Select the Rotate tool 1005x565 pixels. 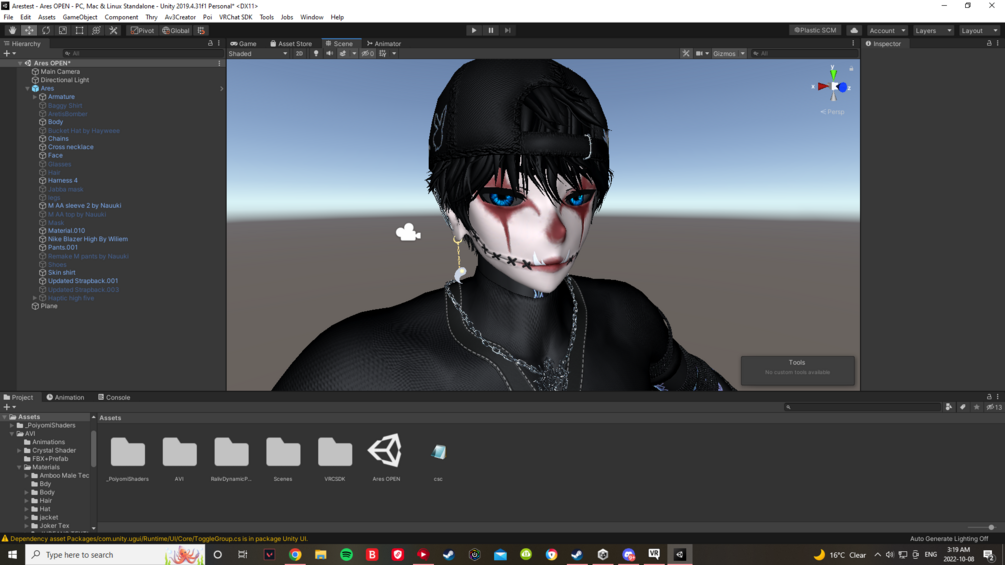pos(46,30)
